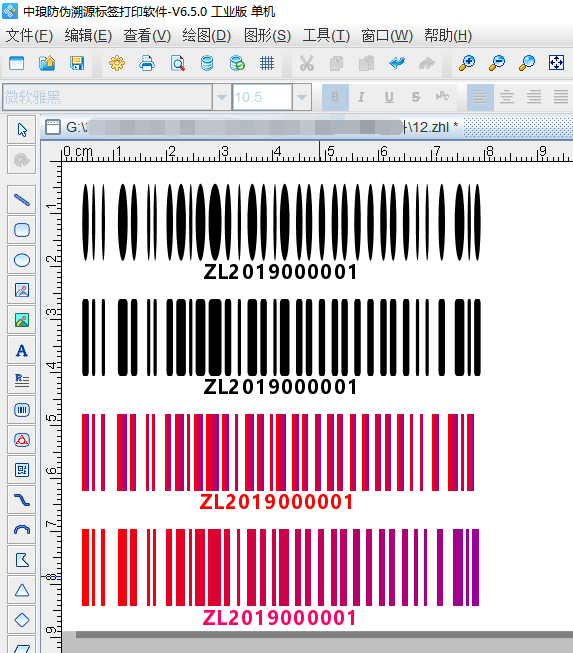573x653 pixels.
Task: Toggle the grid display icon
Action: point(267,63)
